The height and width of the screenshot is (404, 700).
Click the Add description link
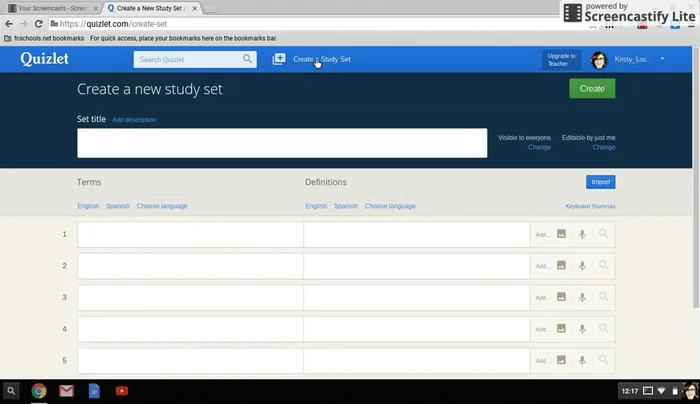[134, 120]
